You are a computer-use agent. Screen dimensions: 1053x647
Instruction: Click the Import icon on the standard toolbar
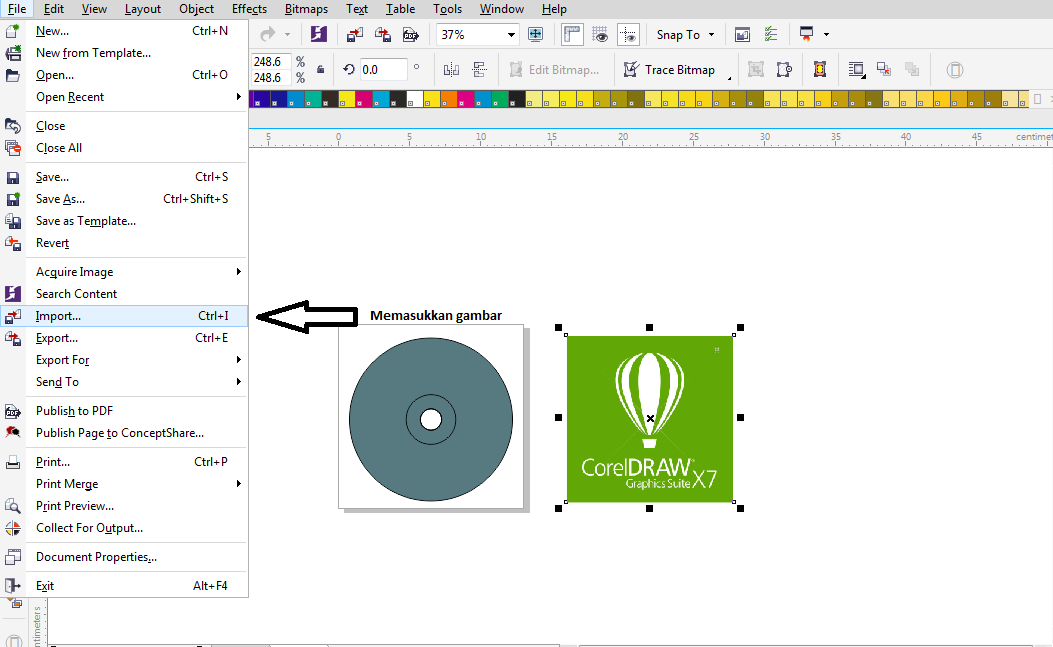pos(353,33)
